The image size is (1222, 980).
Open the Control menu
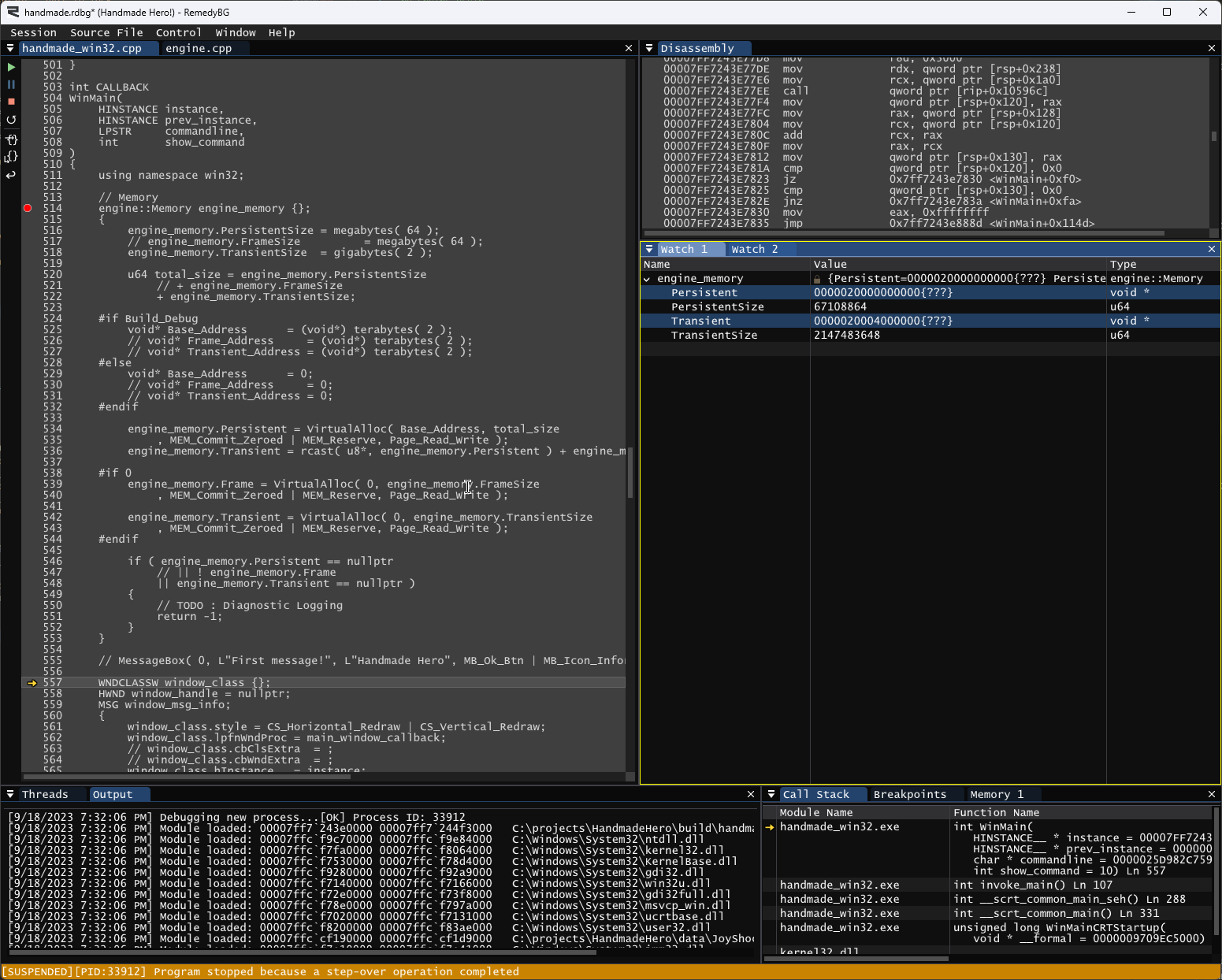coord(179,32)
